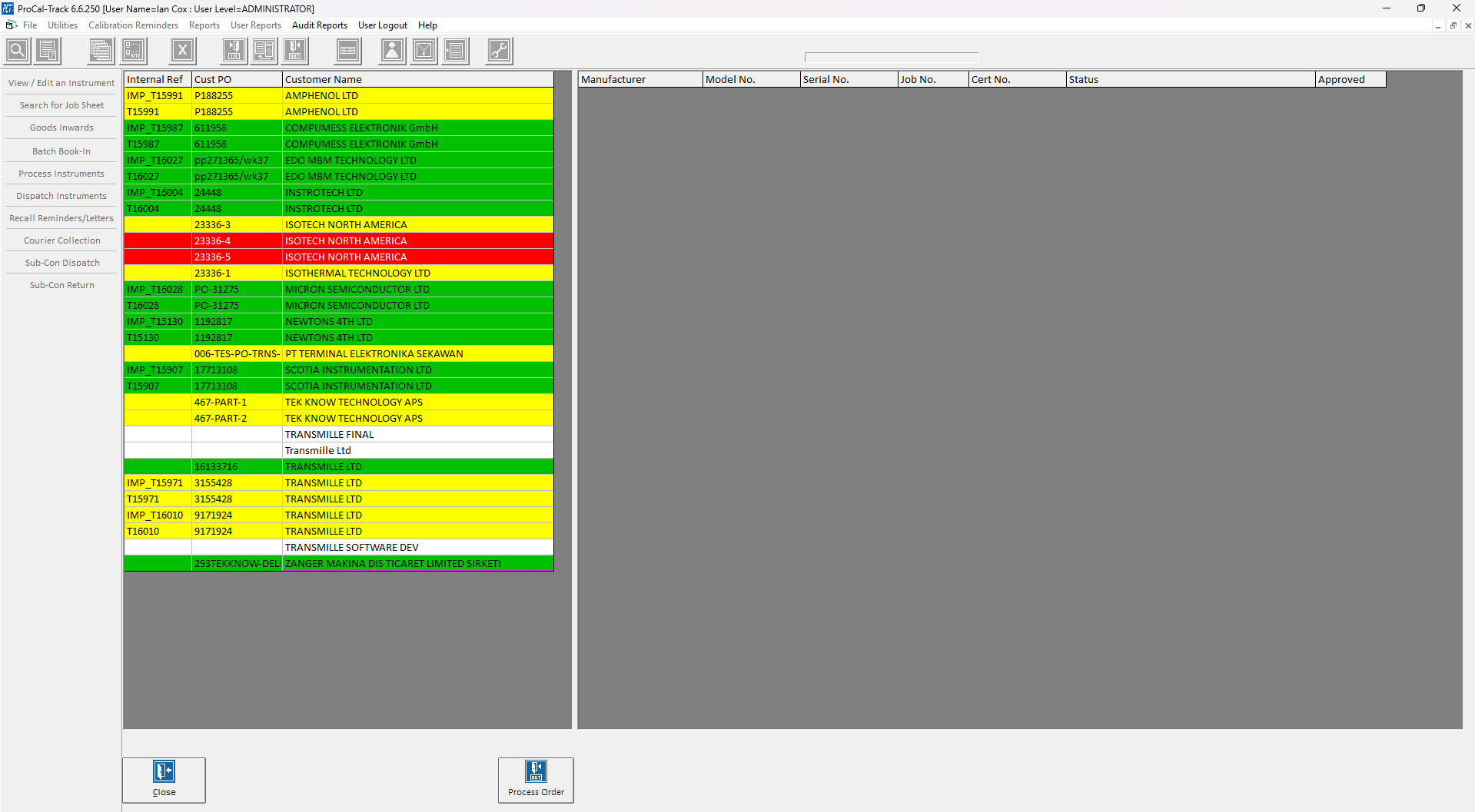Image resolution: width=1475 pixels, height=812 pixels.
Task: Open Search for Job Sheet
Action: [61, 105]
